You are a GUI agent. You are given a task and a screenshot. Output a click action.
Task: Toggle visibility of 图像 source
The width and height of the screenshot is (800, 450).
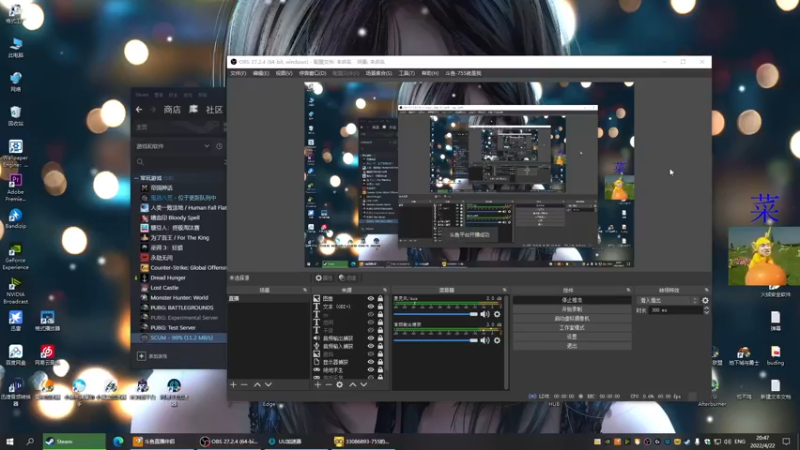[x=371, y=298]
